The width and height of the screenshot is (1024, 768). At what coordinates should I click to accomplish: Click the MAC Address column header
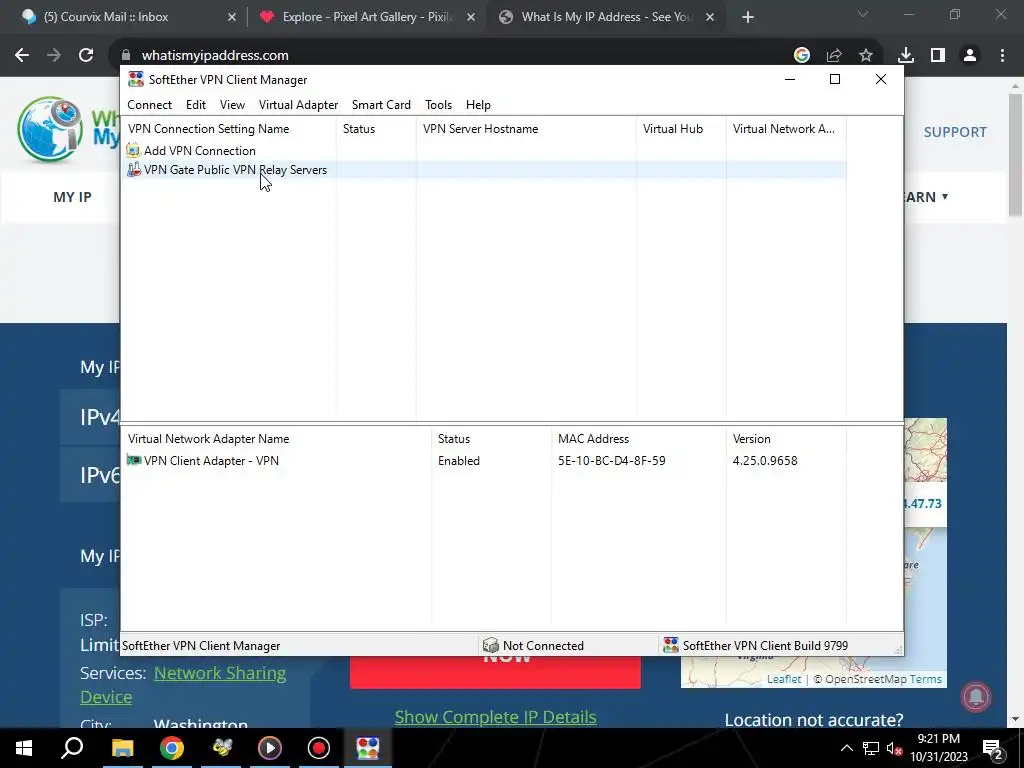tap(638, 439)
